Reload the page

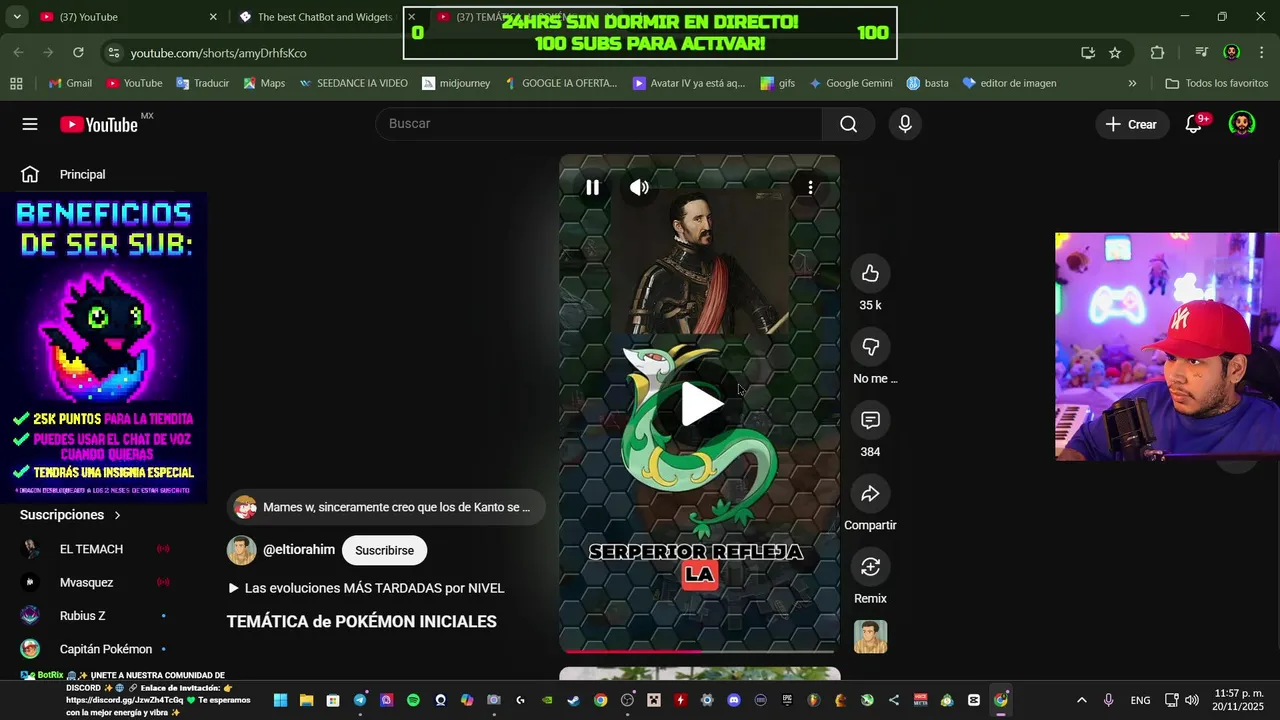pyautogui.click(x=78, y=52)
